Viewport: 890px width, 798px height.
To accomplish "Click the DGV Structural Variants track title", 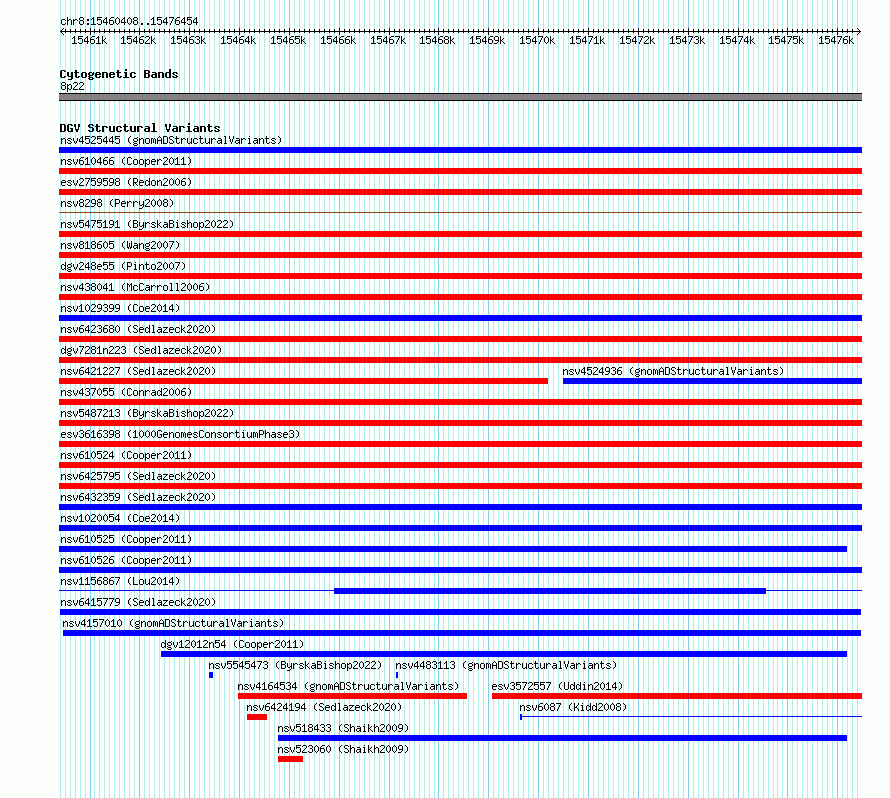I will pyautogui.click(x=140, y=128).
